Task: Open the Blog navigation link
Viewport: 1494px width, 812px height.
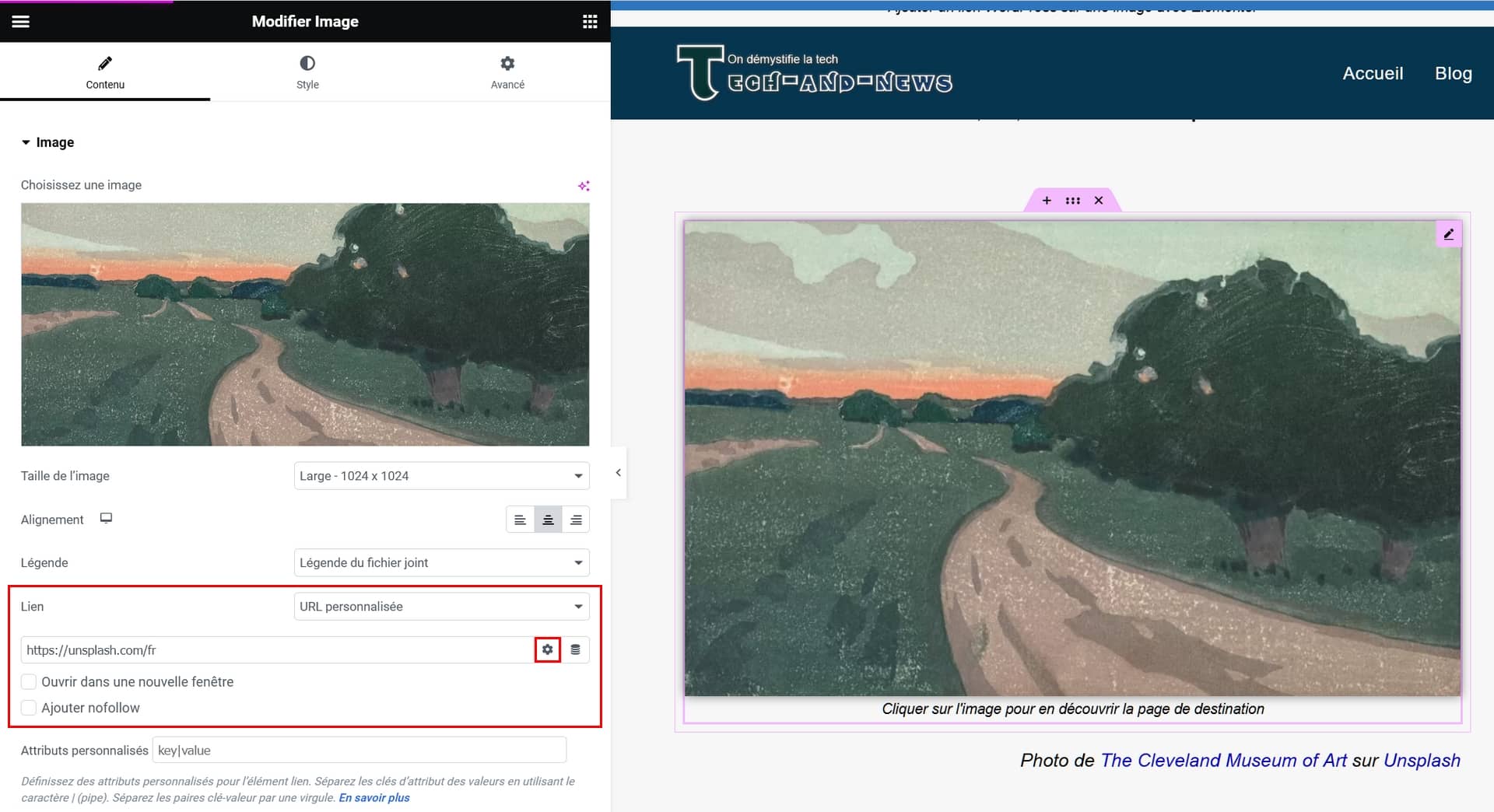Action: coord(1453,73)
